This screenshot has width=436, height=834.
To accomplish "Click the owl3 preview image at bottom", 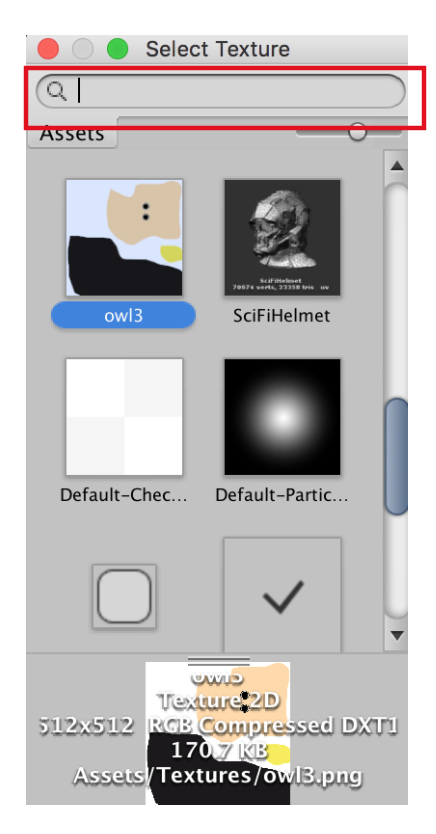I will click(218, 733).
